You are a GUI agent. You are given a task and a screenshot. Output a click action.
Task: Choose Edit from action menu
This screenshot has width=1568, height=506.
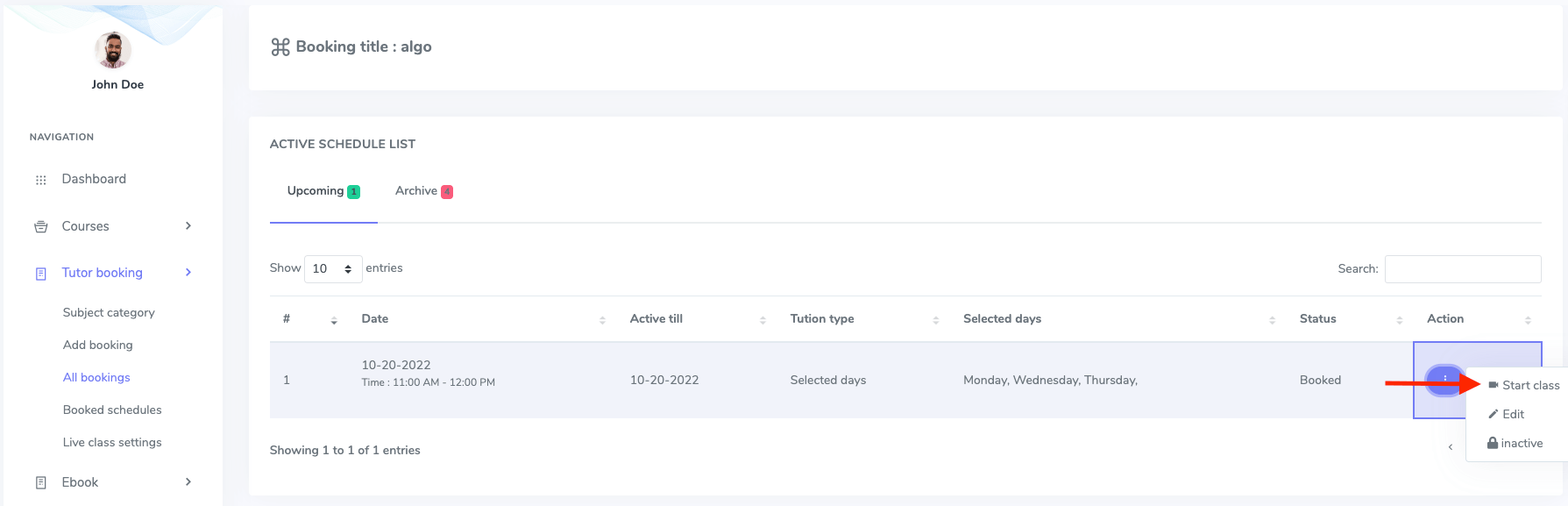[1507, 414]
